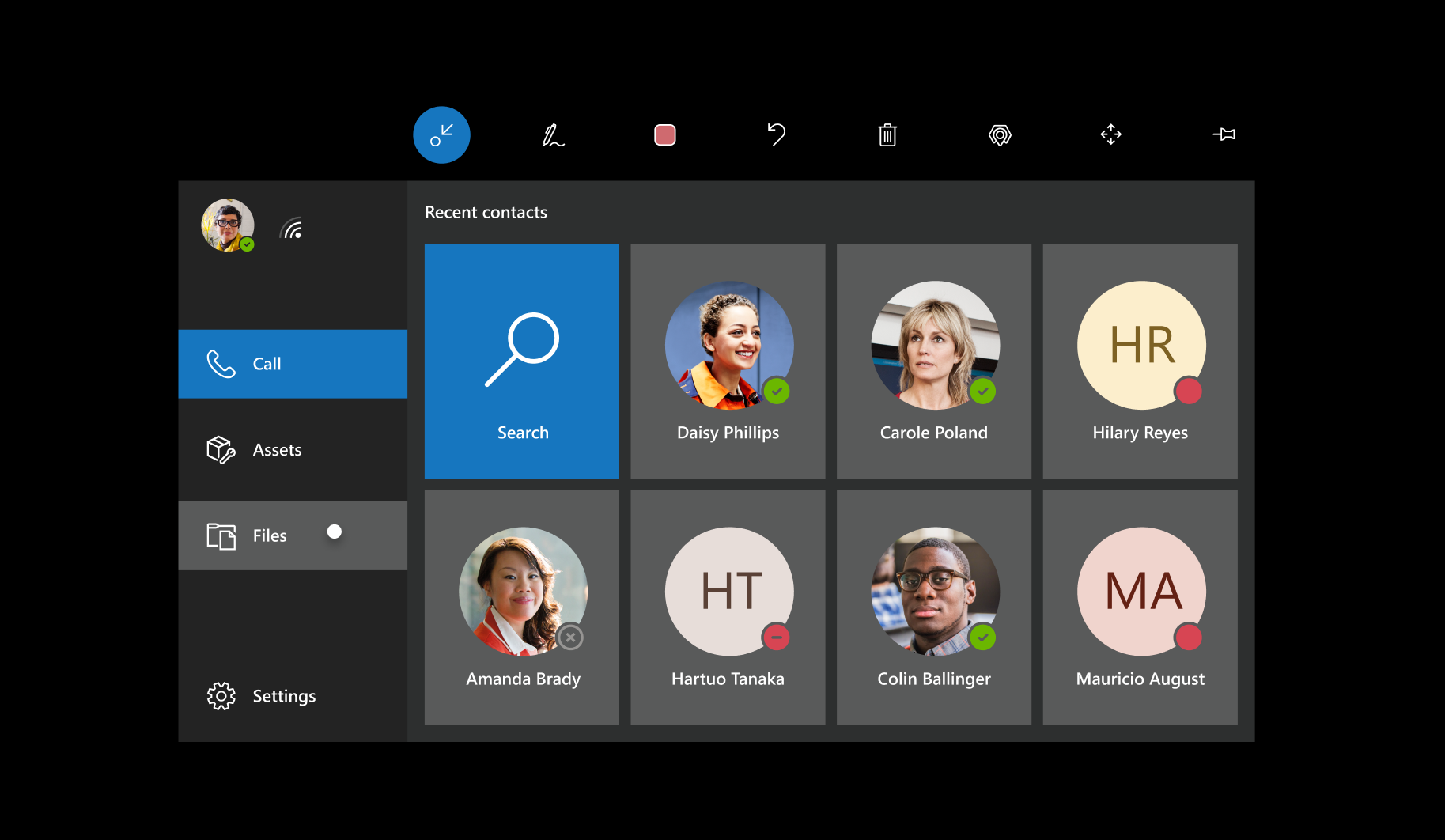Open the Call section in the sidebar
Viewport: 1445px width, 840px height.
293,363
